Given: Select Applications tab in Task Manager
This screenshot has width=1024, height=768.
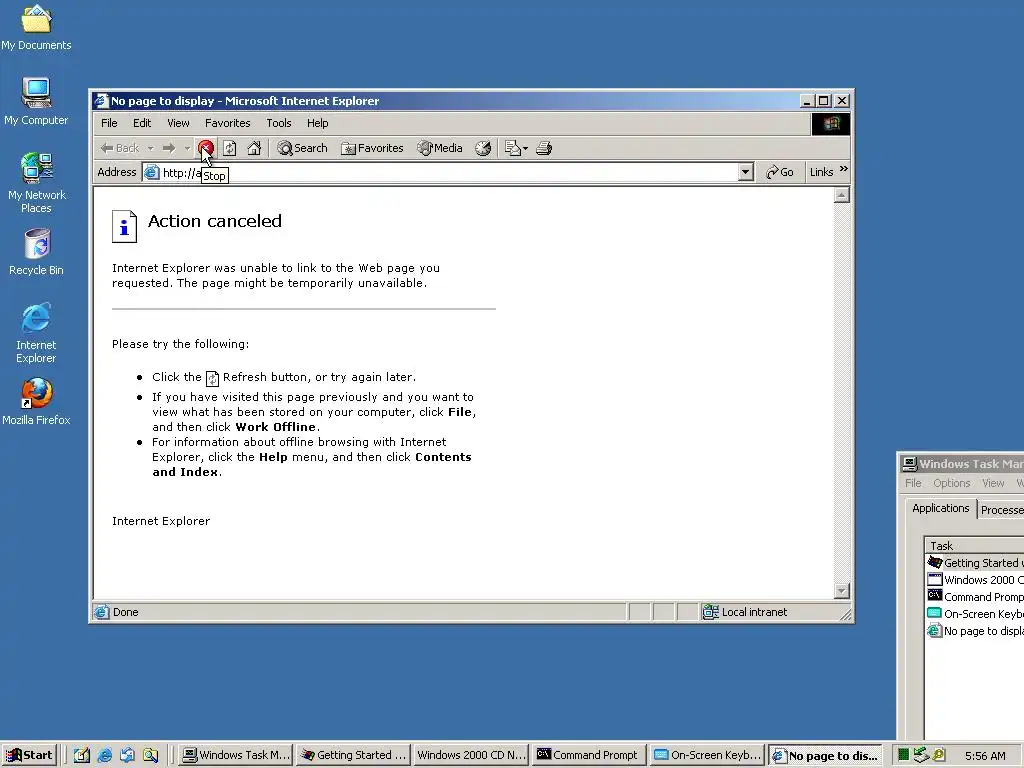Looking at the screenshot, I should (940, 508).
